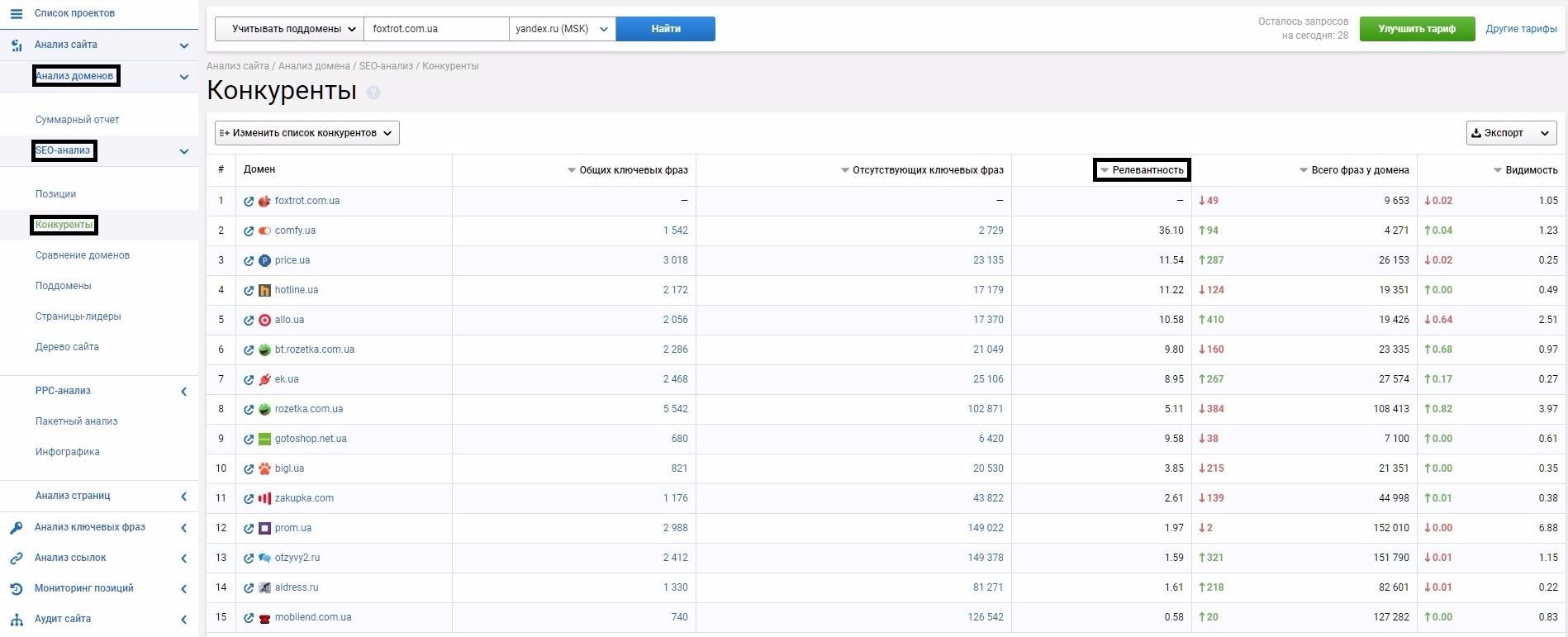
Task: Click the Анализ ключевых фраз key icon
Action: 17,528
